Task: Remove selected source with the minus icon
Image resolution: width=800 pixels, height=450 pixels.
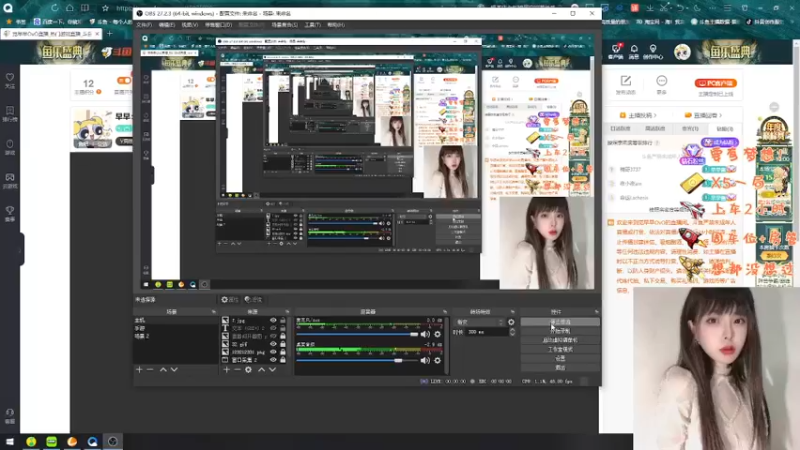Action: [x=237, y=369]
